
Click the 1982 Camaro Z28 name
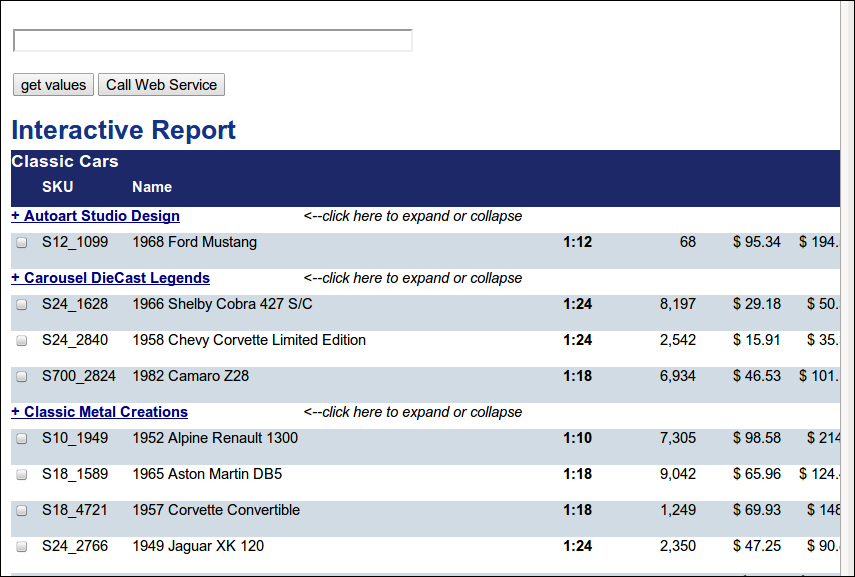point(191,376)
